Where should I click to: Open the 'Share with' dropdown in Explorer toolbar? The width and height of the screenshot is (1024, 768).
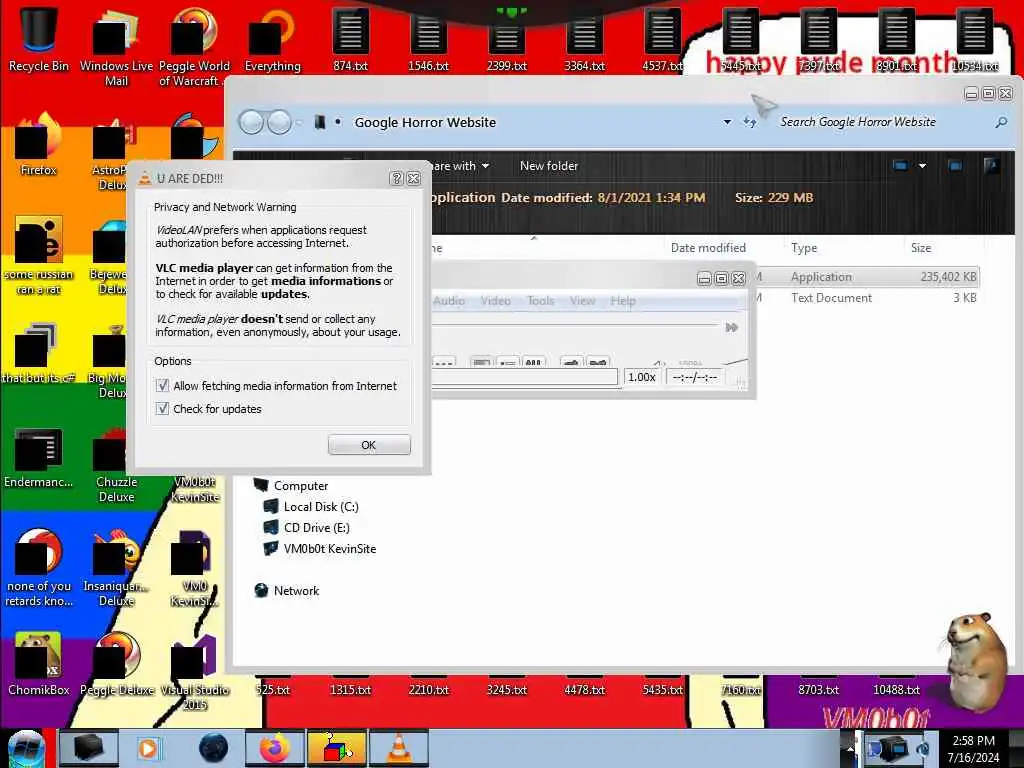(460, 166)
